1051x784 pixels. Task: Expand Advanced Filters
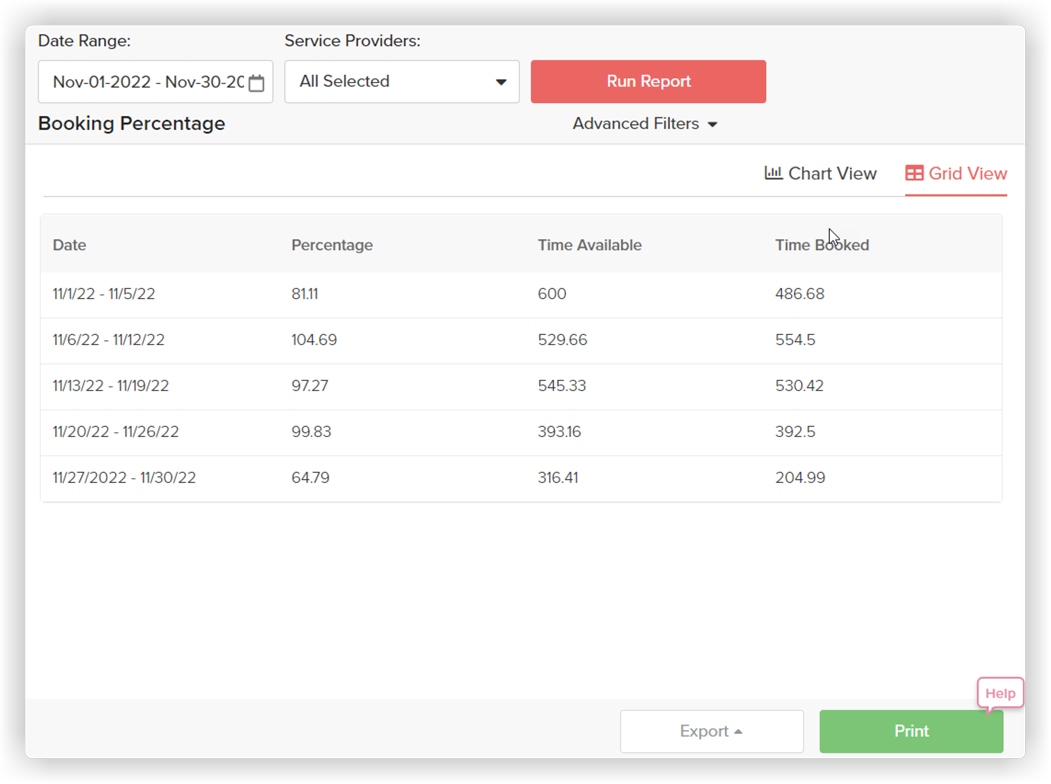[x=645, y=124]
